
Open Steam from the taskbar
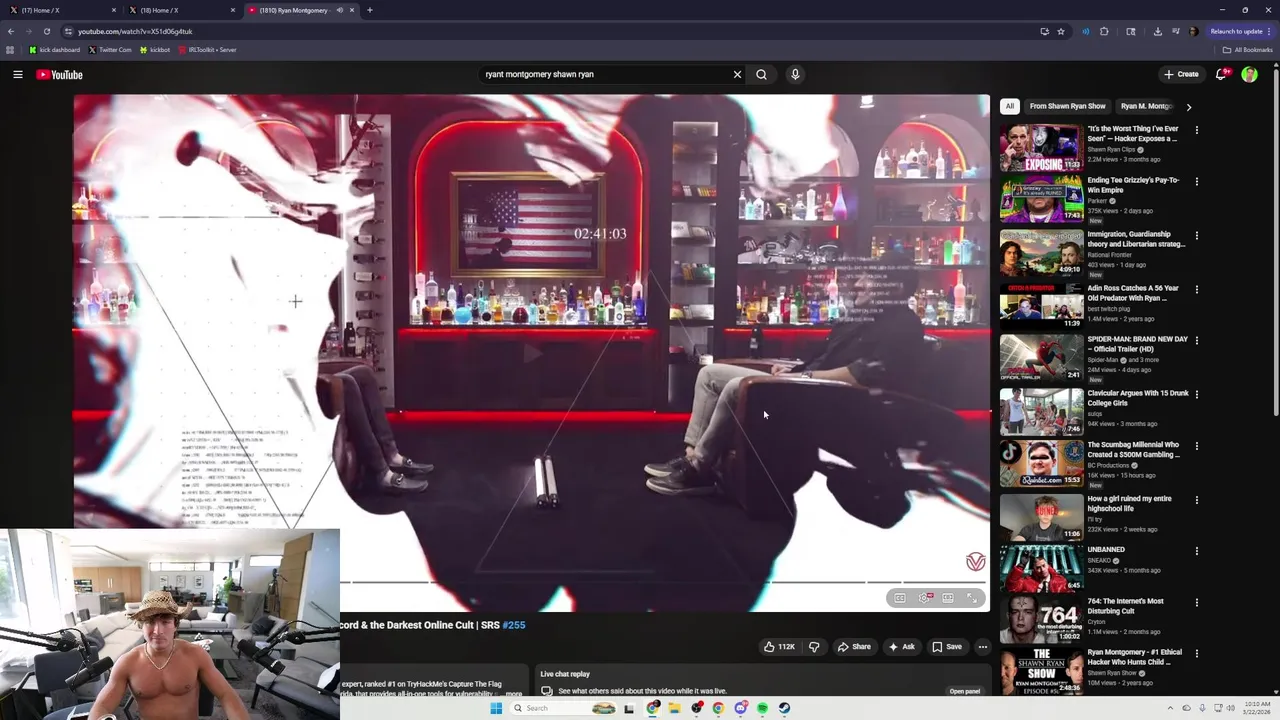[x=784, y=708]
